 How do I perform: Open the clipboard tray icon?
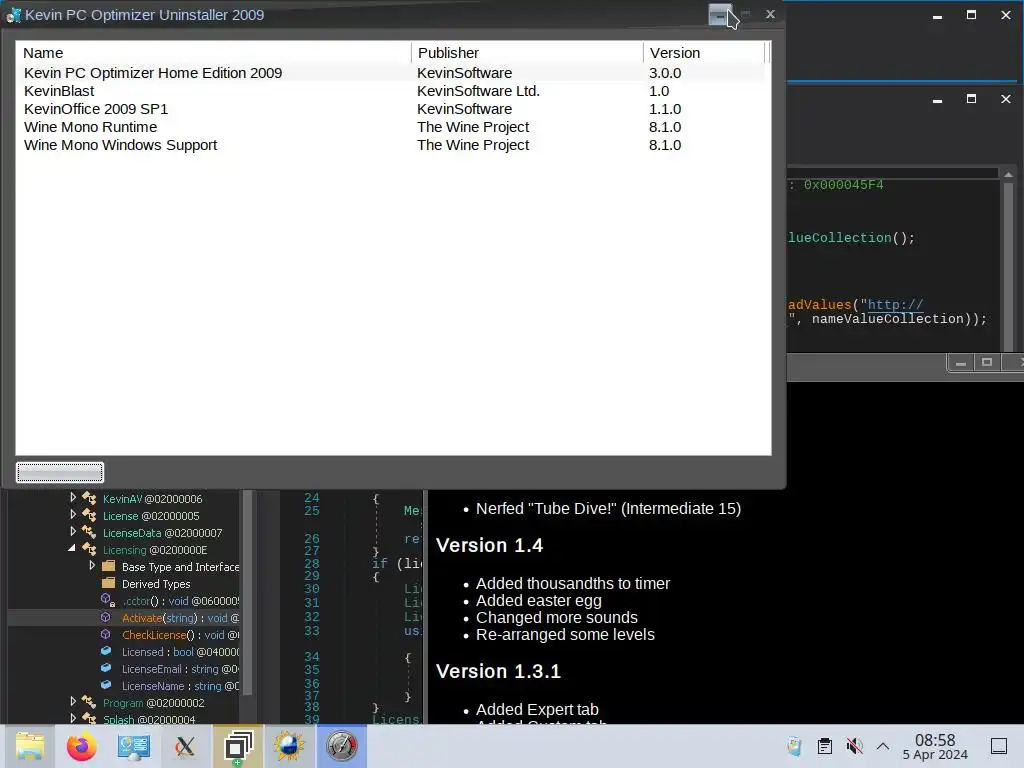pos(825,746)
